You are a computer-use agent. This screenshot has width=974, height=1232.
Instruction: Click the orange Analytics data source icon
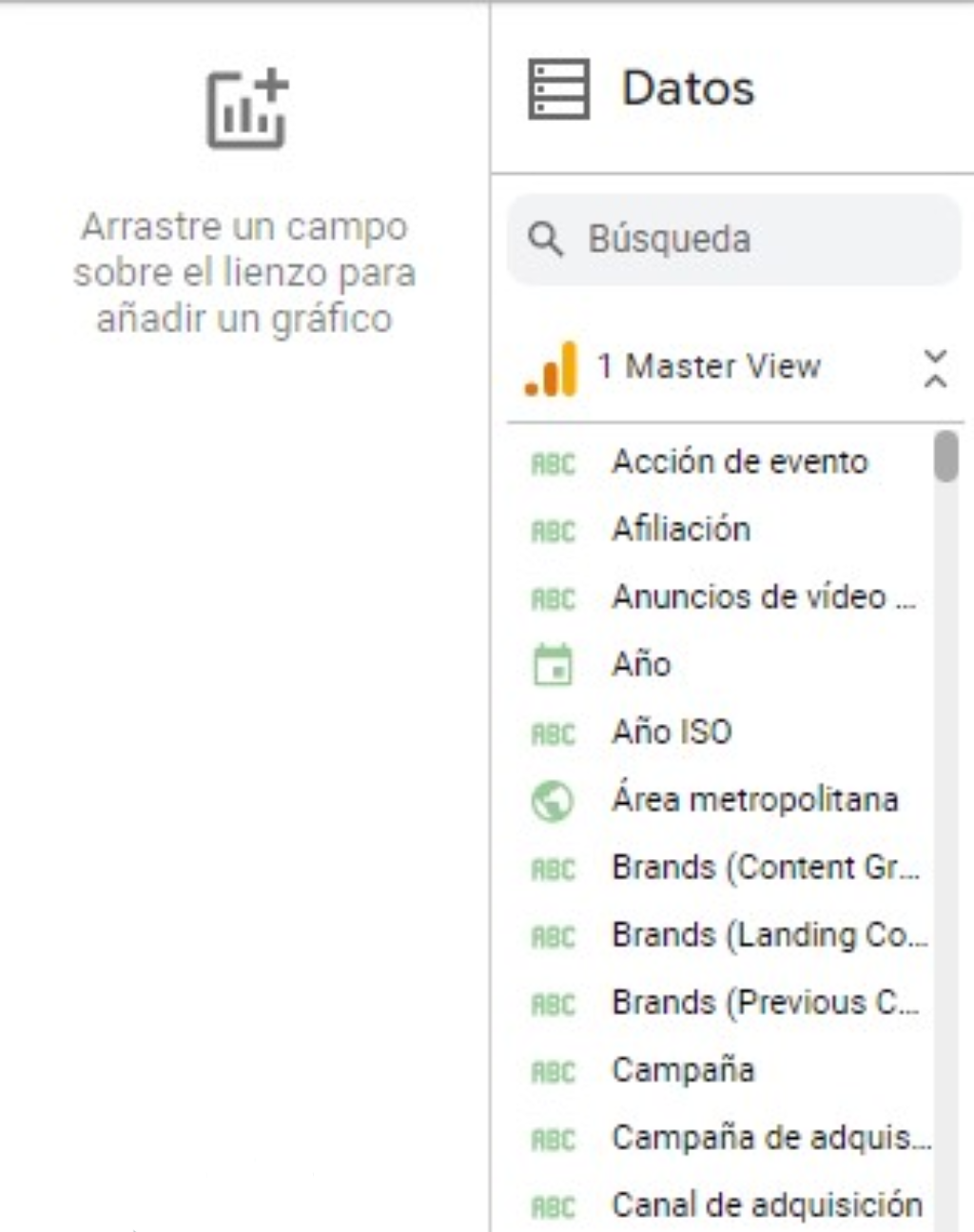(x=552, y=368)
